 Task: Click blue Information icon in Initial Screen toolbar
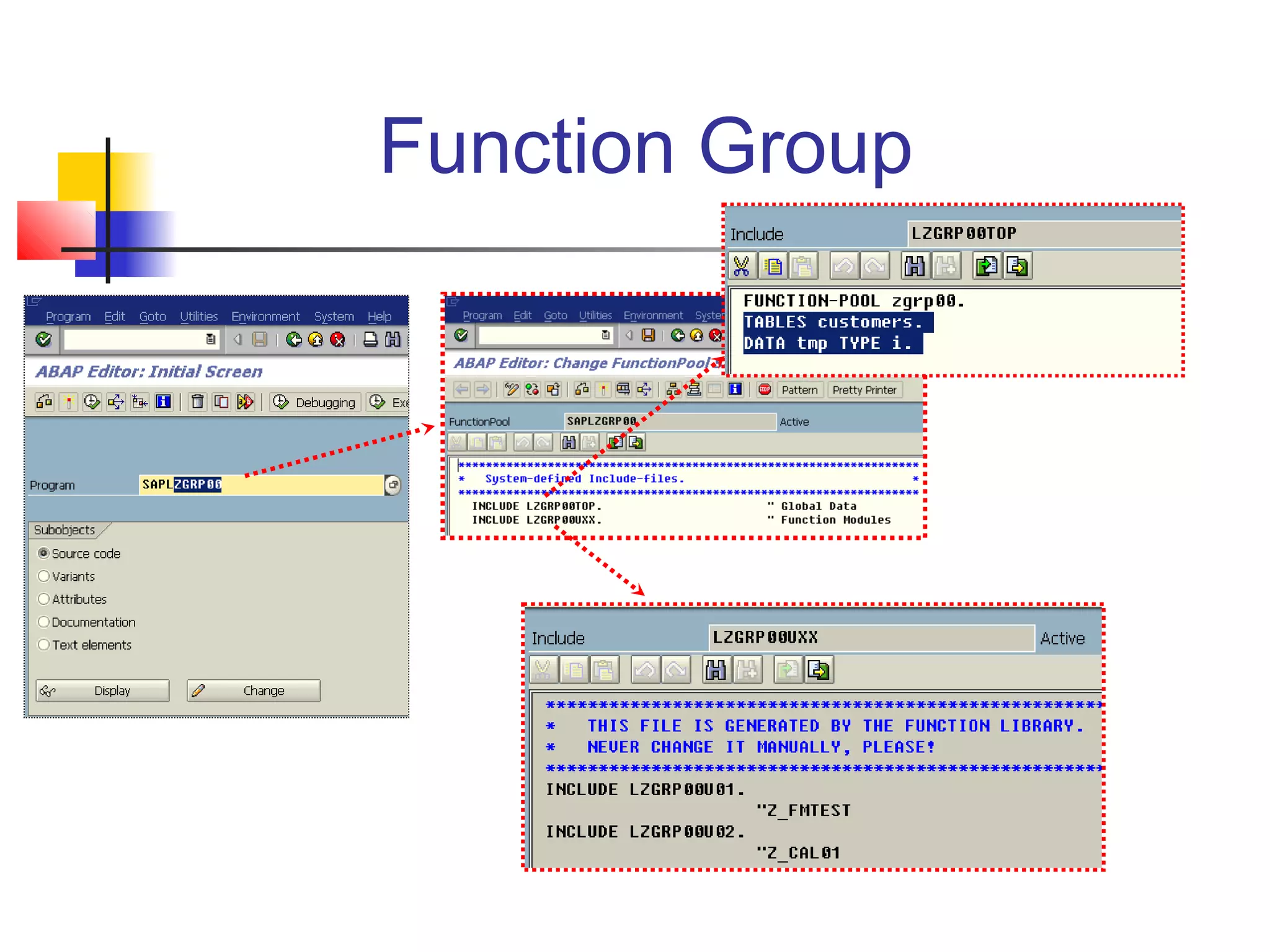(x=163, y=402)
